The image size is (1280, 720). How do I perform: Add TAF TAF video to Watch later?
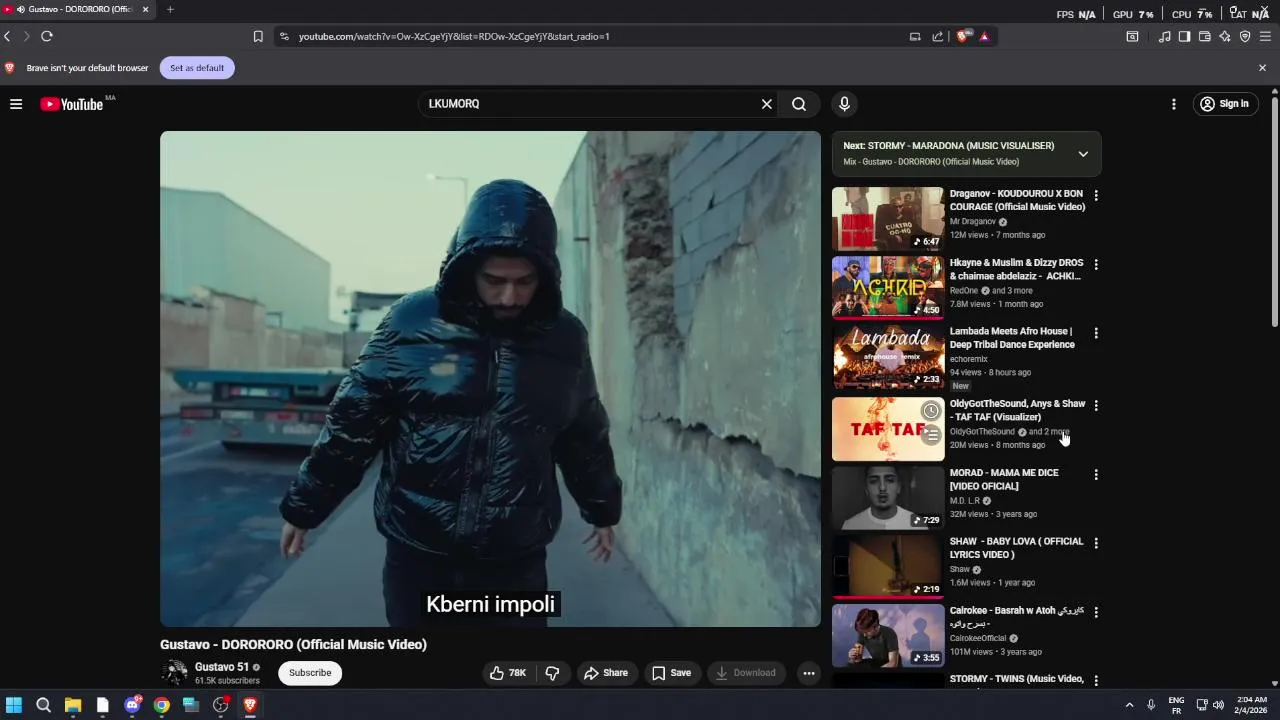pyautogui.click(x=931, y=411)
